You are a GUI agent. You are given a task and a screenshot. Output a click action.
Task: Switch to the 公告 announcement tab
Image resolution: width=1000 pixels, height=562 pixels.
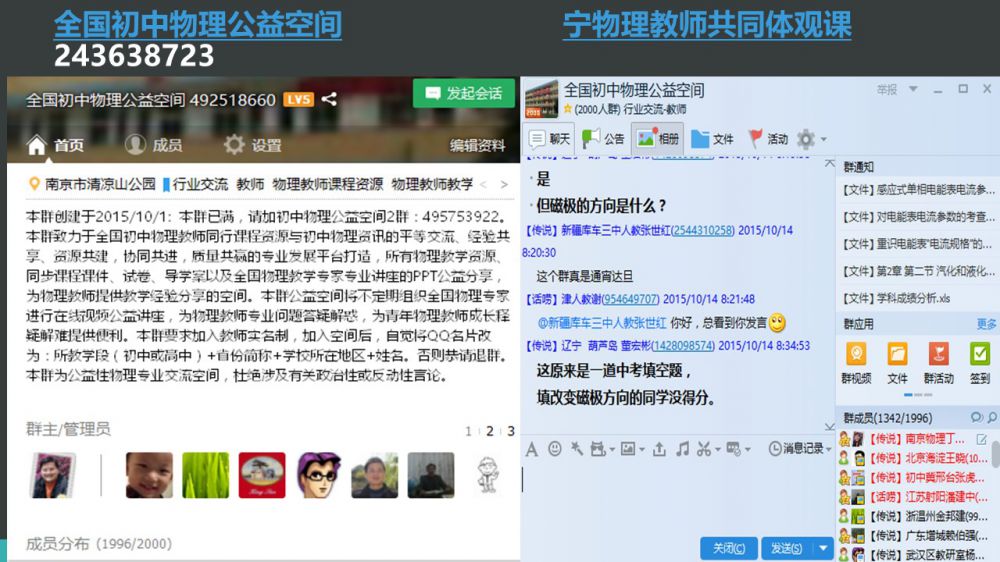tap(604, 139)
